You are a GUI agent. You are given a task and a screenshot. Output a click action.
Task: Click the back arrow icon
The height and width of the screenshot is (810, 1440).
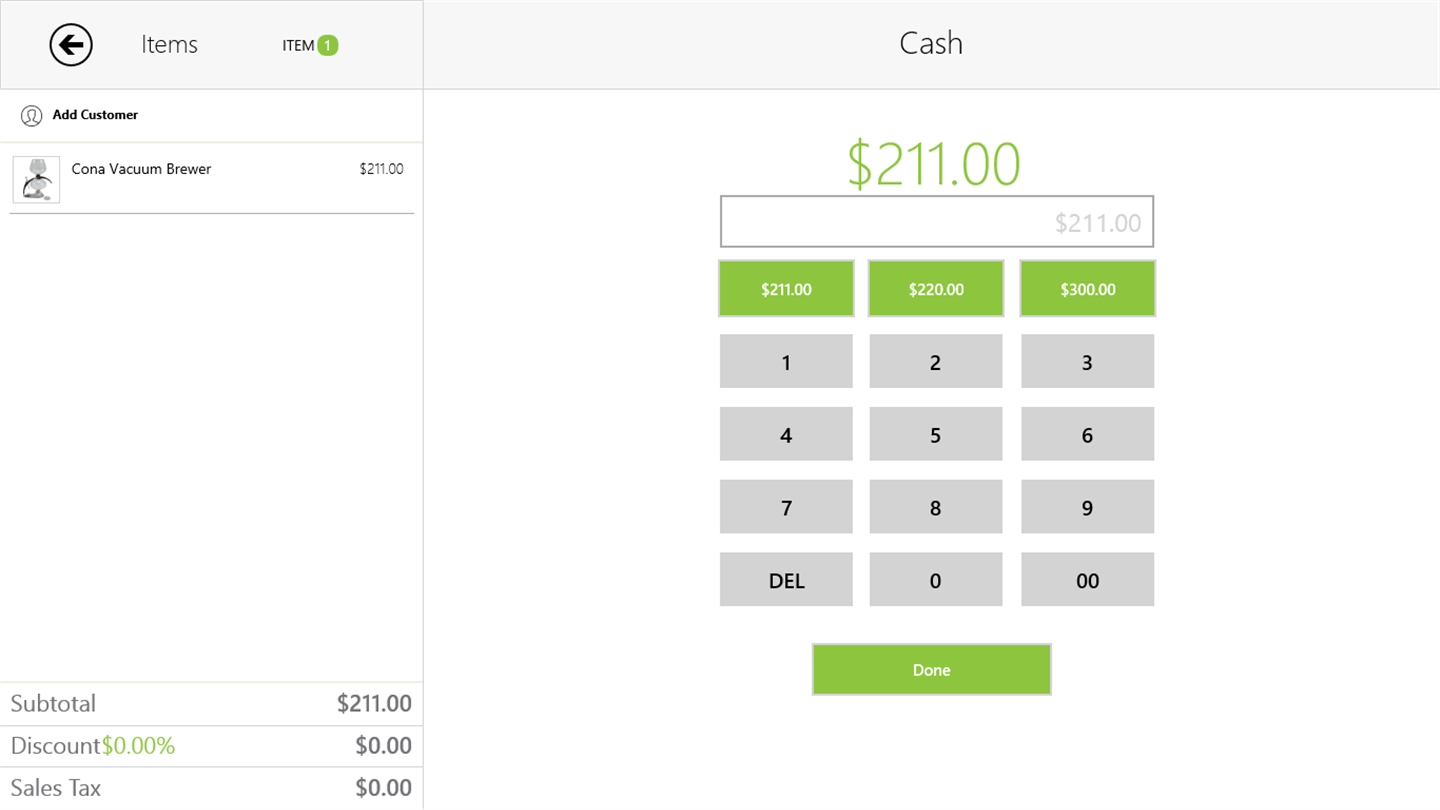click(71, 45)
